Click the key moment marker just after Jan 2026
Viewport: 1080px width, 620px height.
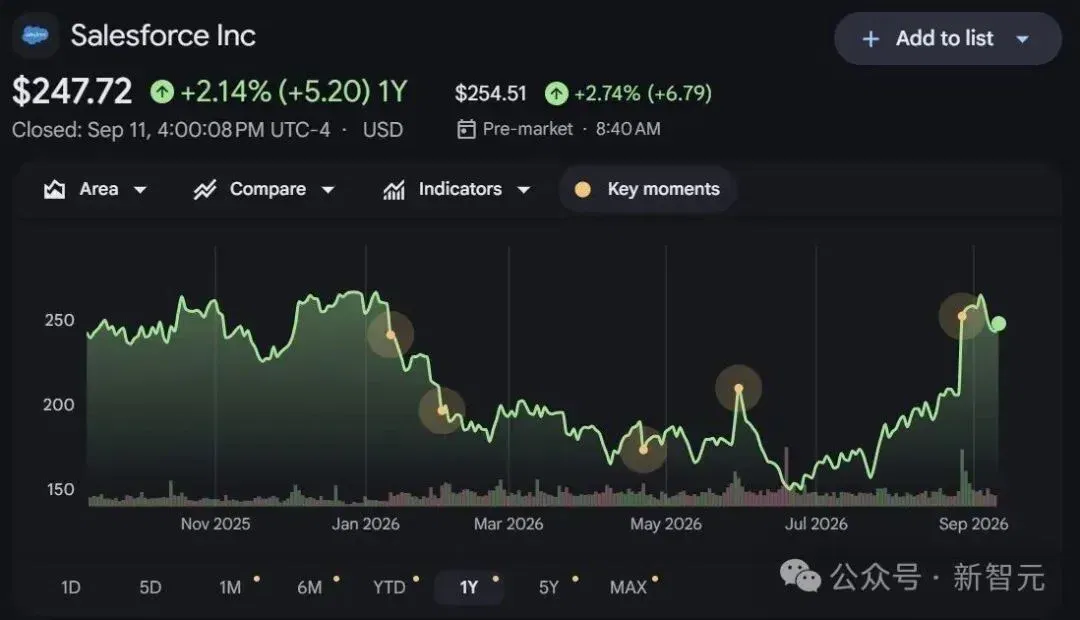click(391, 335)
